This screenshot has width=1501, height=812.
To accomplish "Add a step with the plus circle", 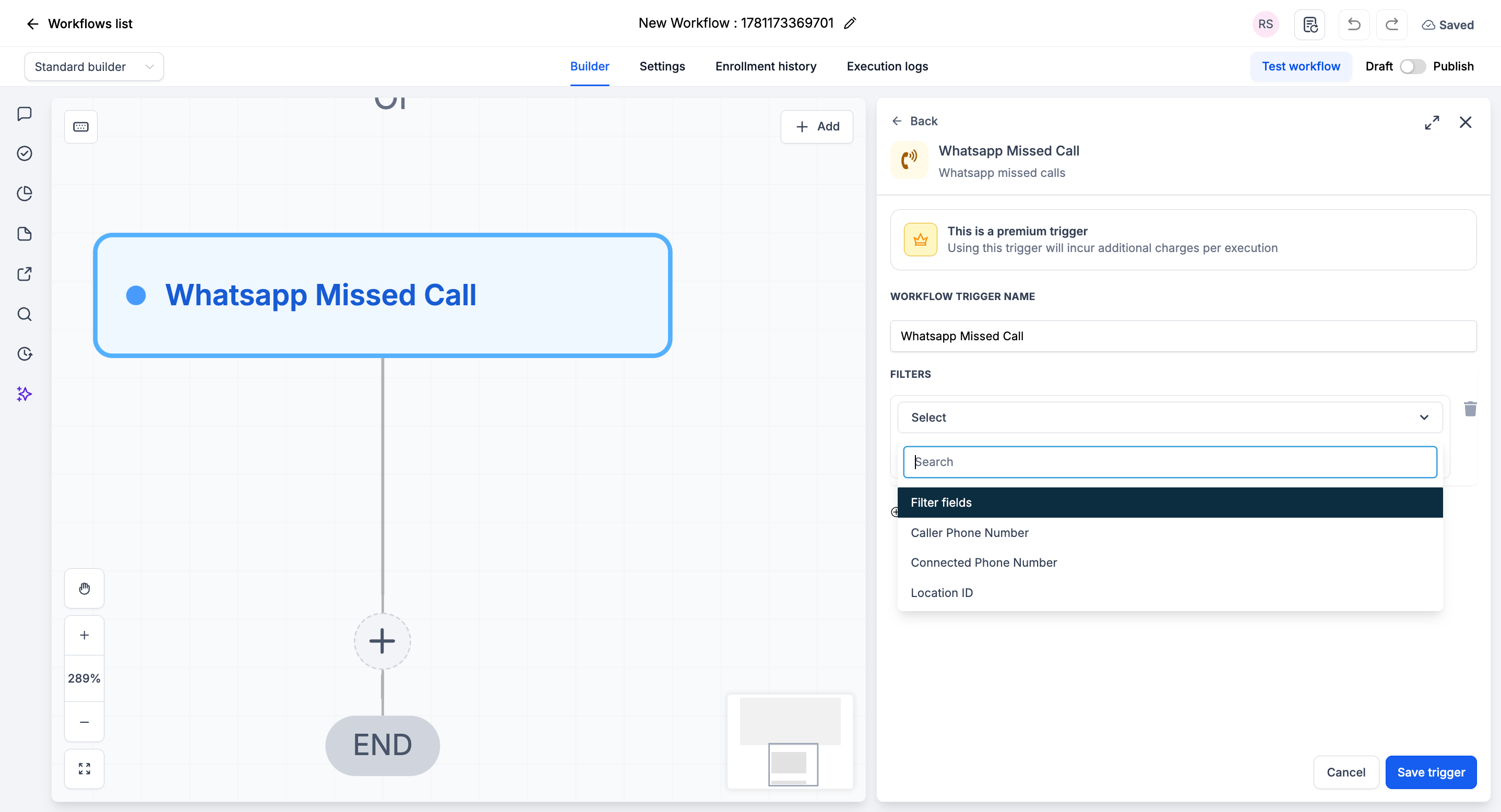I will coord(382,641).
